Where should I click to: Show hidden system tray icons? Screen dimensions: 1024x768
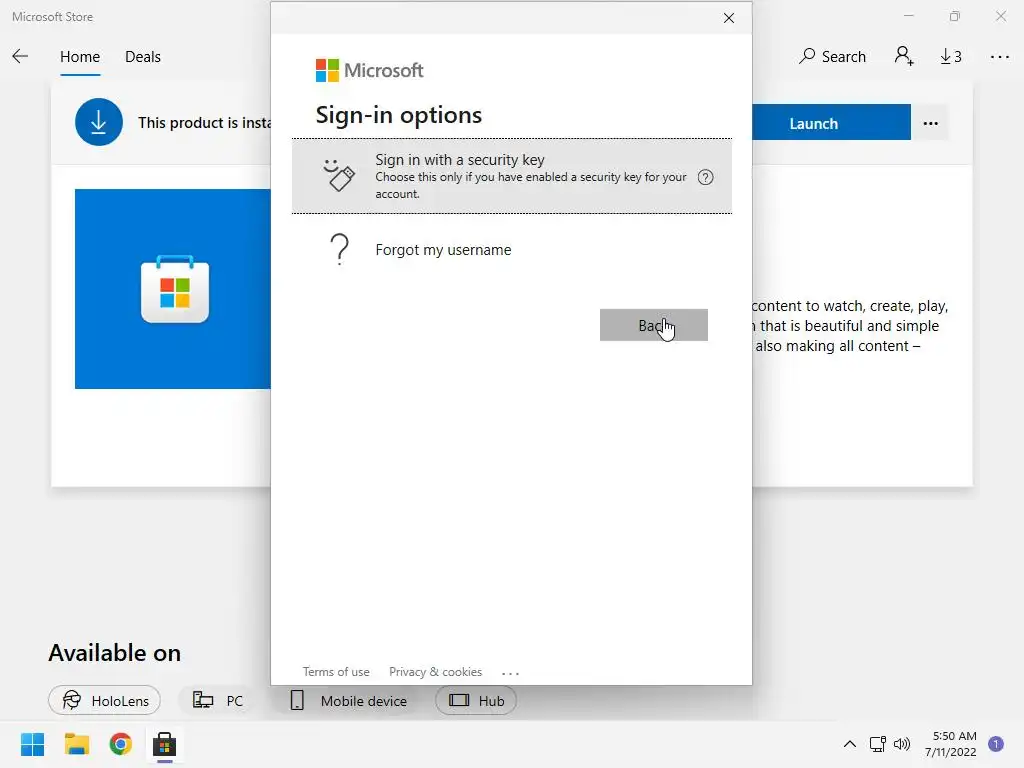point(850,744)
